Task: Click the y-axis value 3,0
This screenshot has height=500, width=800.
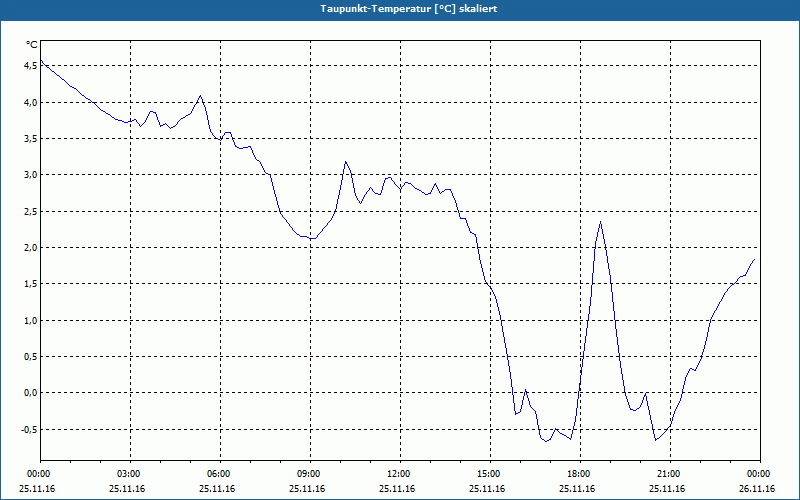Action: (30, 175)
